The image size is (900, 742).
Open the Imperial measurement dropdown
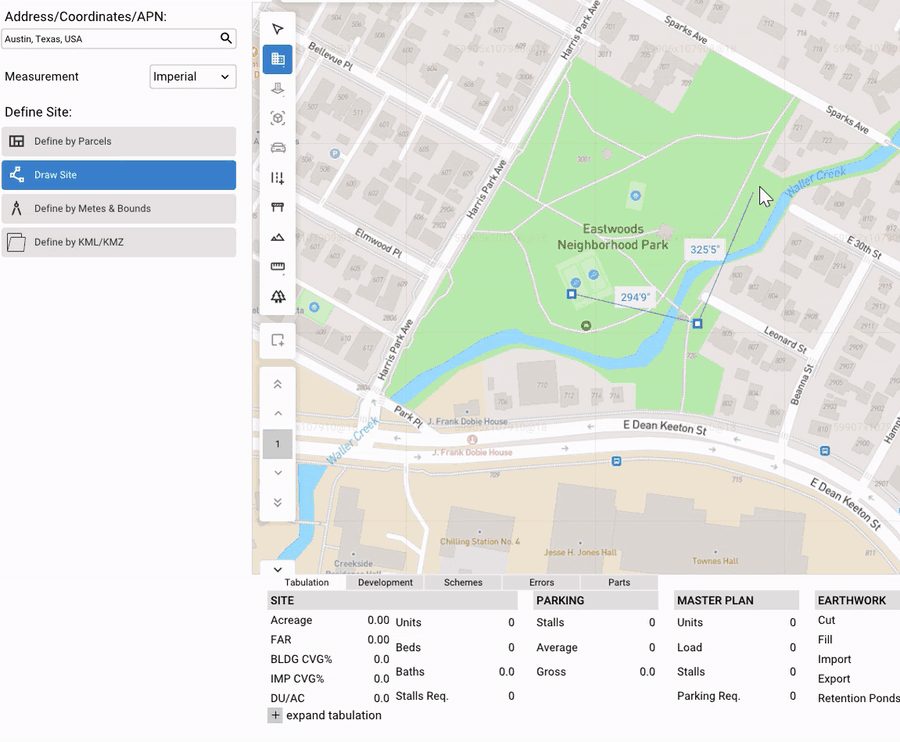click(x=193, y=76)
